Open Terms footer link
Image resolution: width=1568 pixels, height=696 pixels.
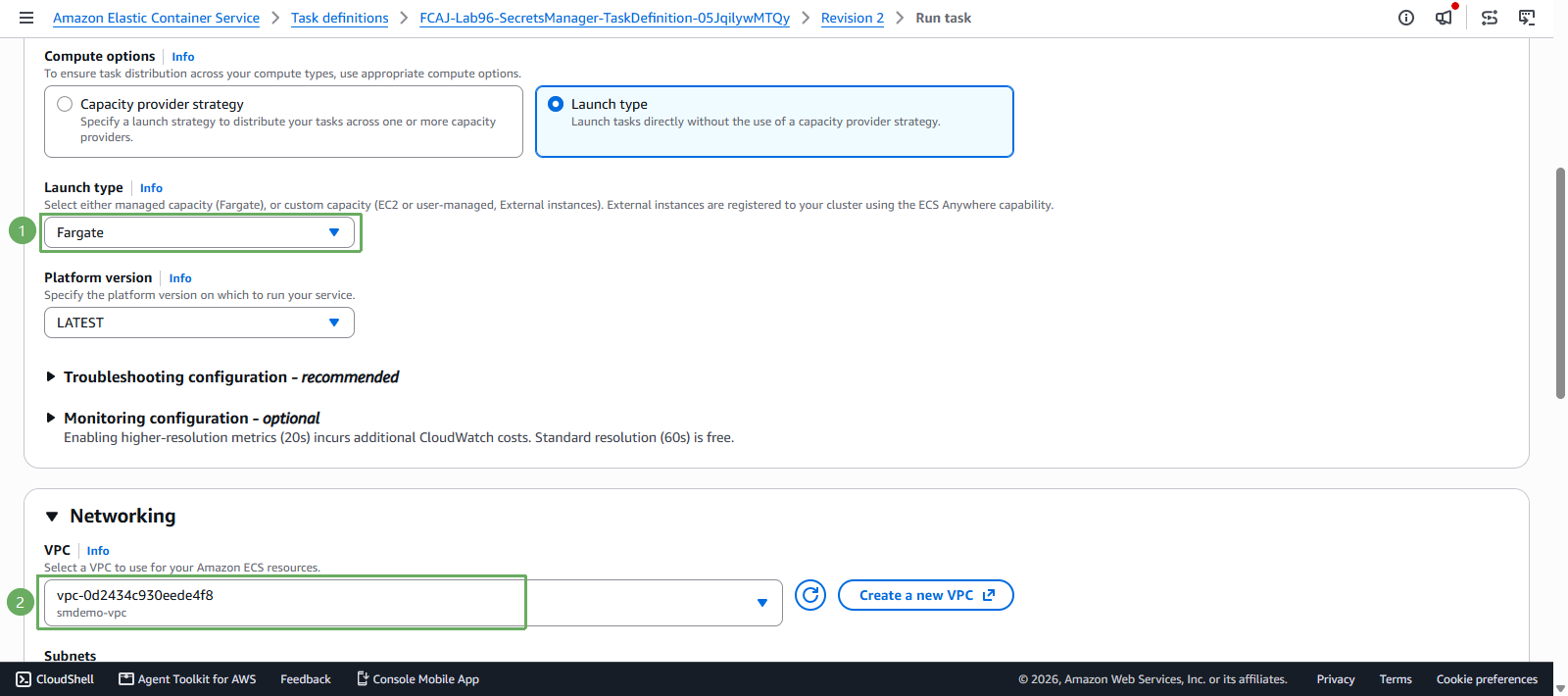click(x=1396, y=679)
